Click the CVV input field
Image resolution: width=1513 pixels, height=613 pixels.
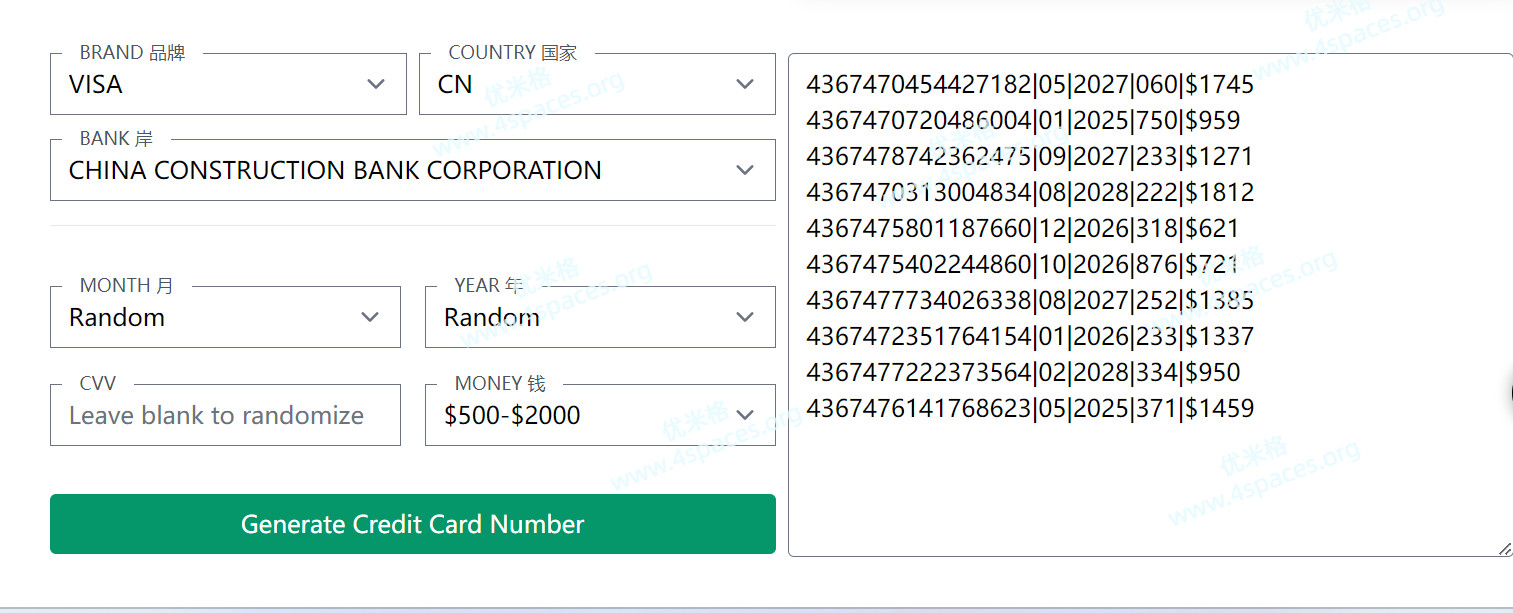(x=225, y=416)
